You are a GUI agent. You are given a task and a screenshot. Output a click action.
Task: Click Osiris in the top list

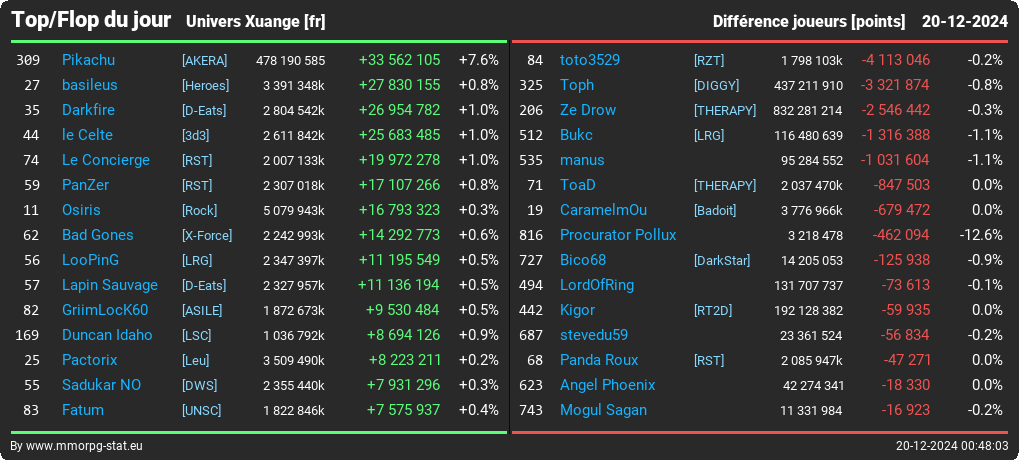[x=81, y=210]
